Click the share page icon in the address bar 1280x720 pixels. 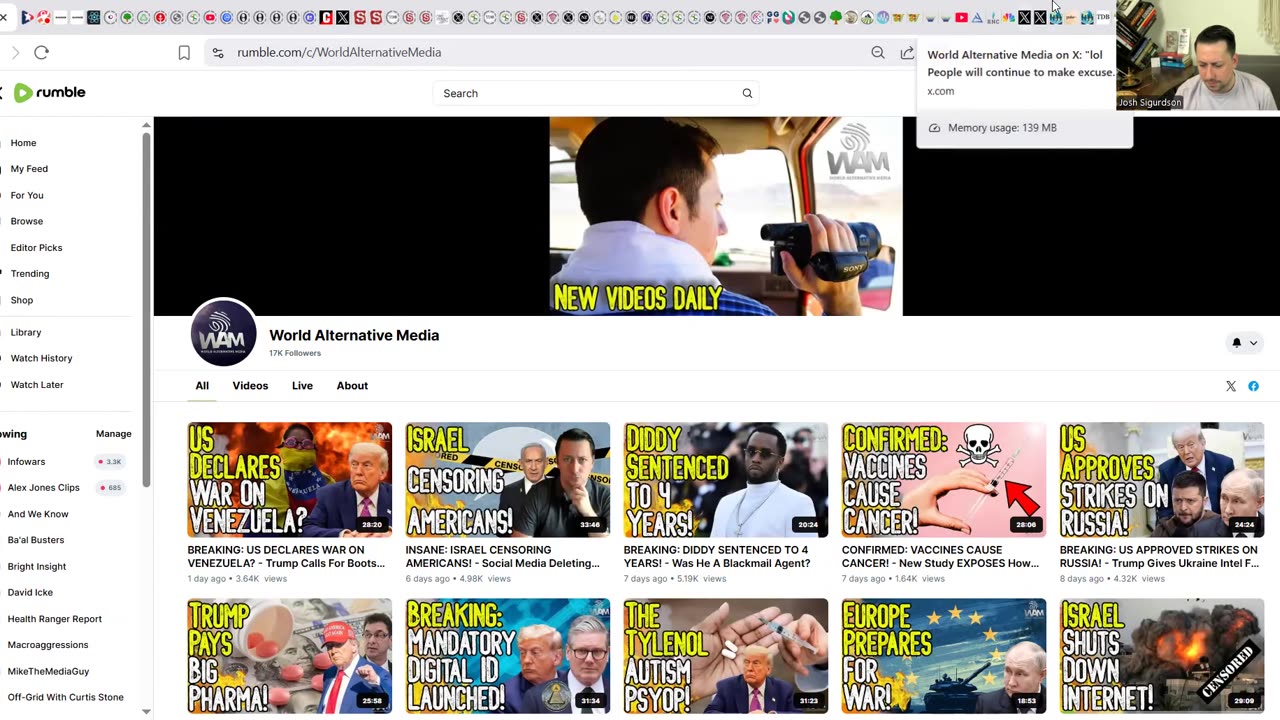(x=907, y=53)
